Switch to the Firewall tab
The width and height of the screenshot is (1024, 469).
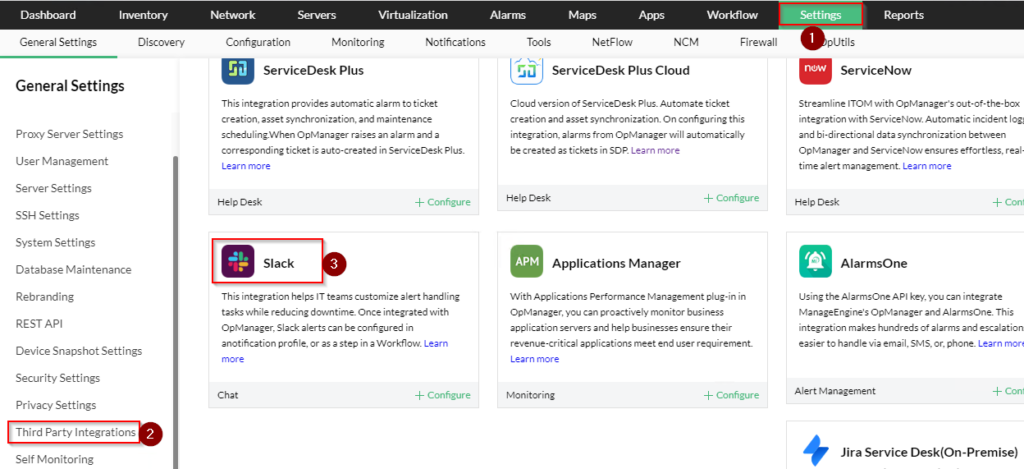tap(758, 42)
